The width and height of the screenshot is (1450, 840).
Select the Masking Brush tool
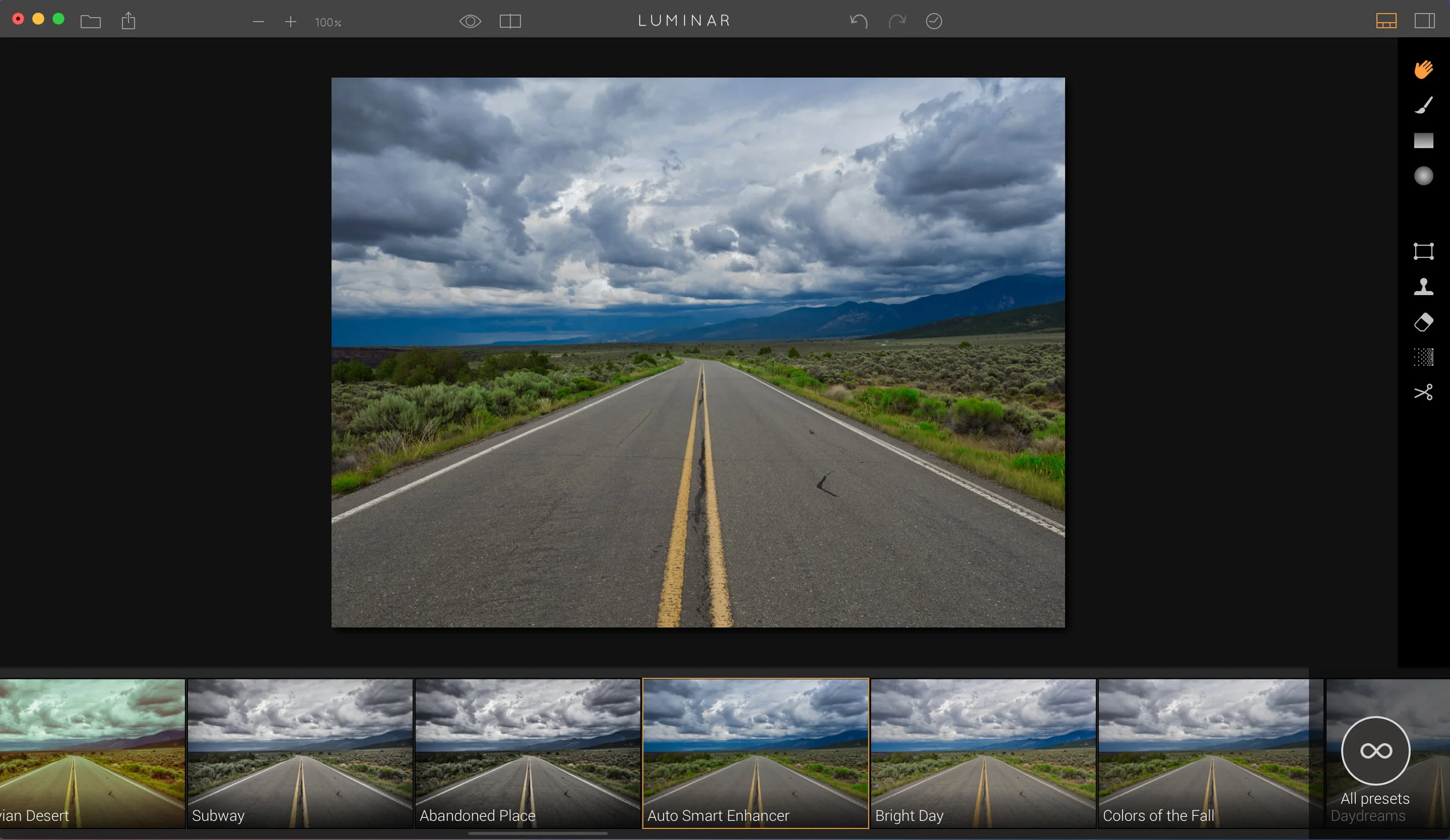coord(1423,105)
